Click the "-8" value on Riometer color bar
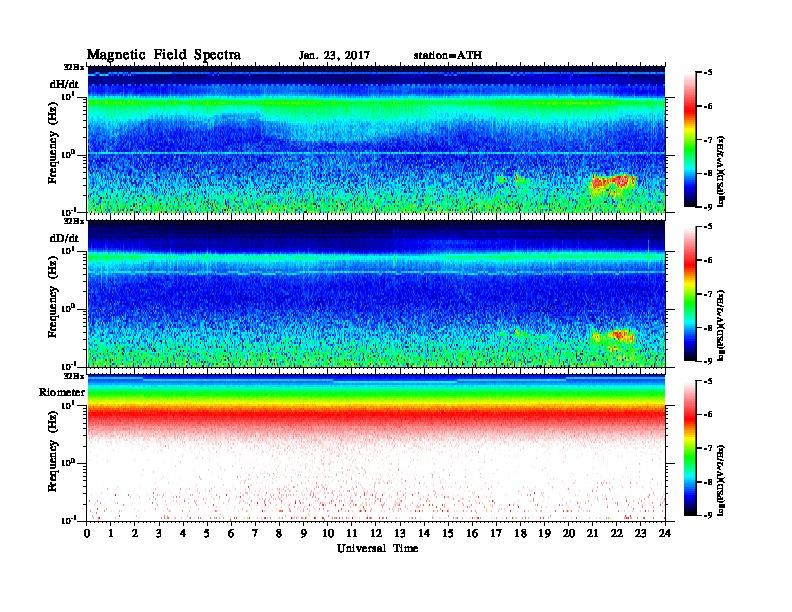792x612 pixels. click(708, 482)
